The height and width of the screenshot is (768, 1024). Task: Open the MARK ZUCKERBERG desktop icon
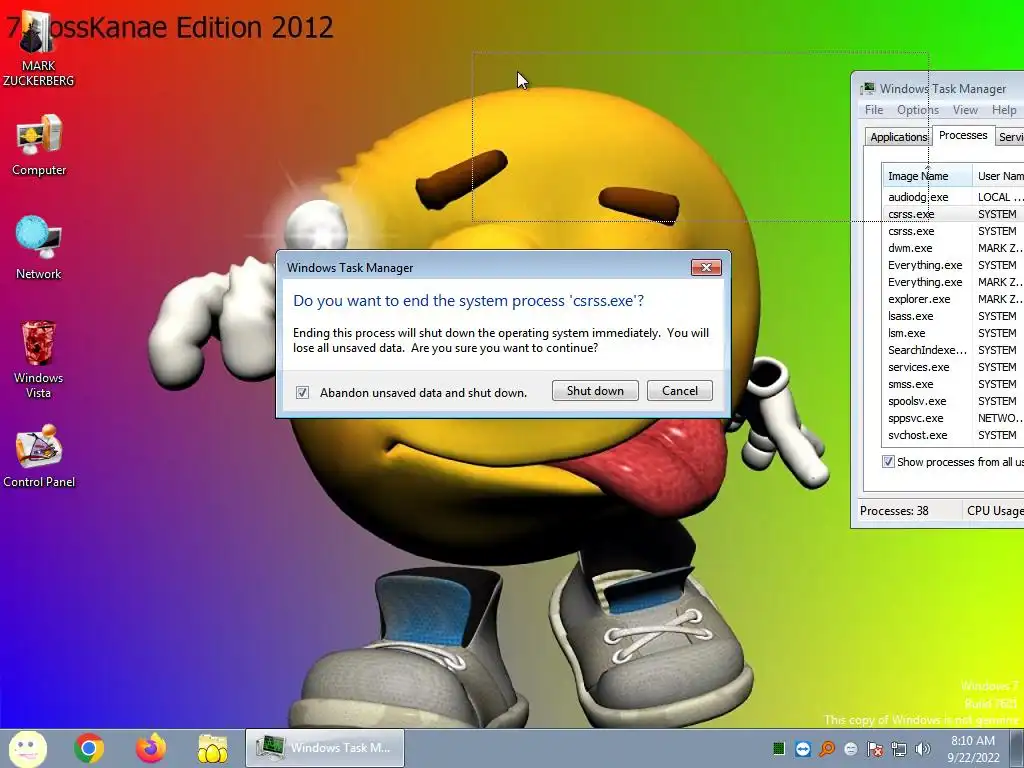[x=38, y=49]
